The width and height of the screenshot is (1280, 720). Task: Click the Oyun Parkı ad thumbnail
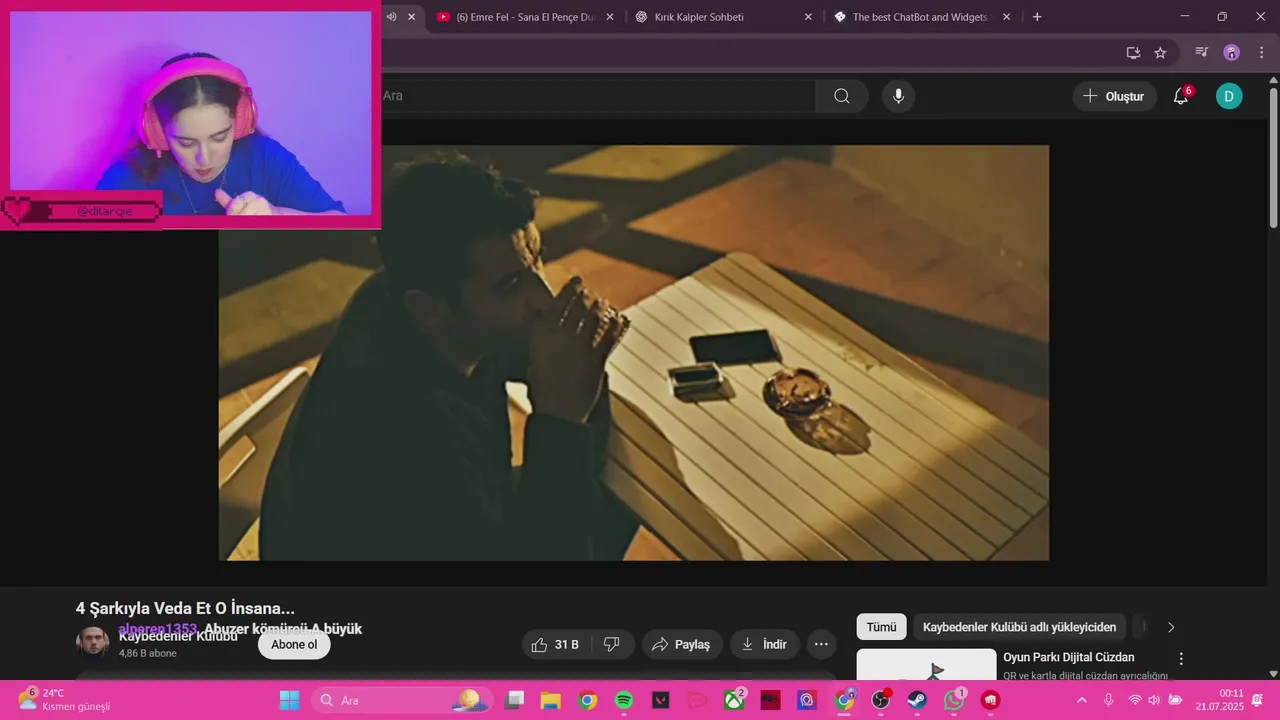tap(926, 665)
